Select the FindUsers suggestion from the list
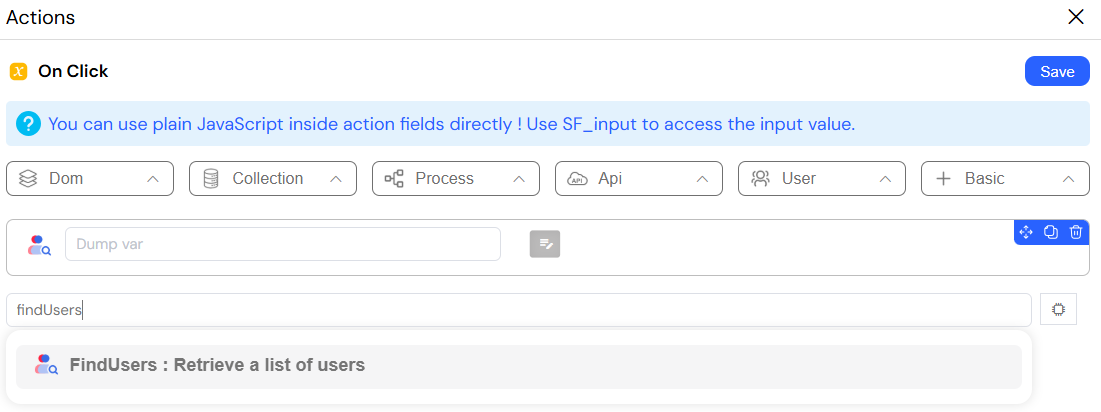Viewport: 1101px width, 412px height. [519, 366]
